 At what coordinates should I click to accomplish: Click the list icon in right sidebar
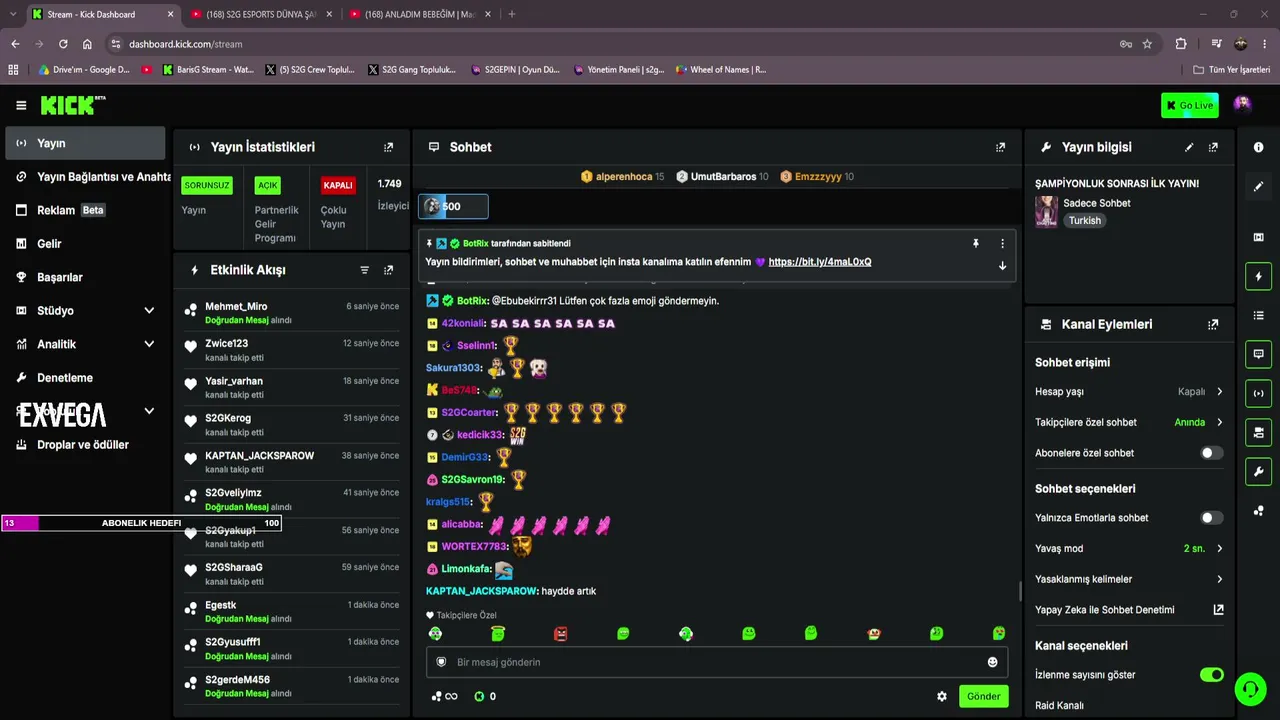click(x=1258, y=315)
